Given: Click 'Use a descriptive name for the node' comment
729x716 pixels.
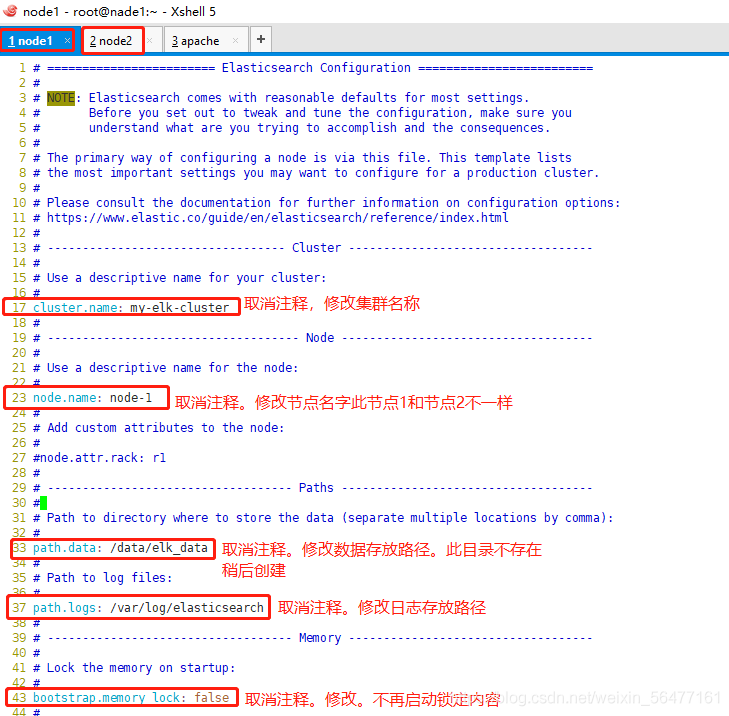Looking at the screenshot, I should pyautogui.click(x=172, y=368).
